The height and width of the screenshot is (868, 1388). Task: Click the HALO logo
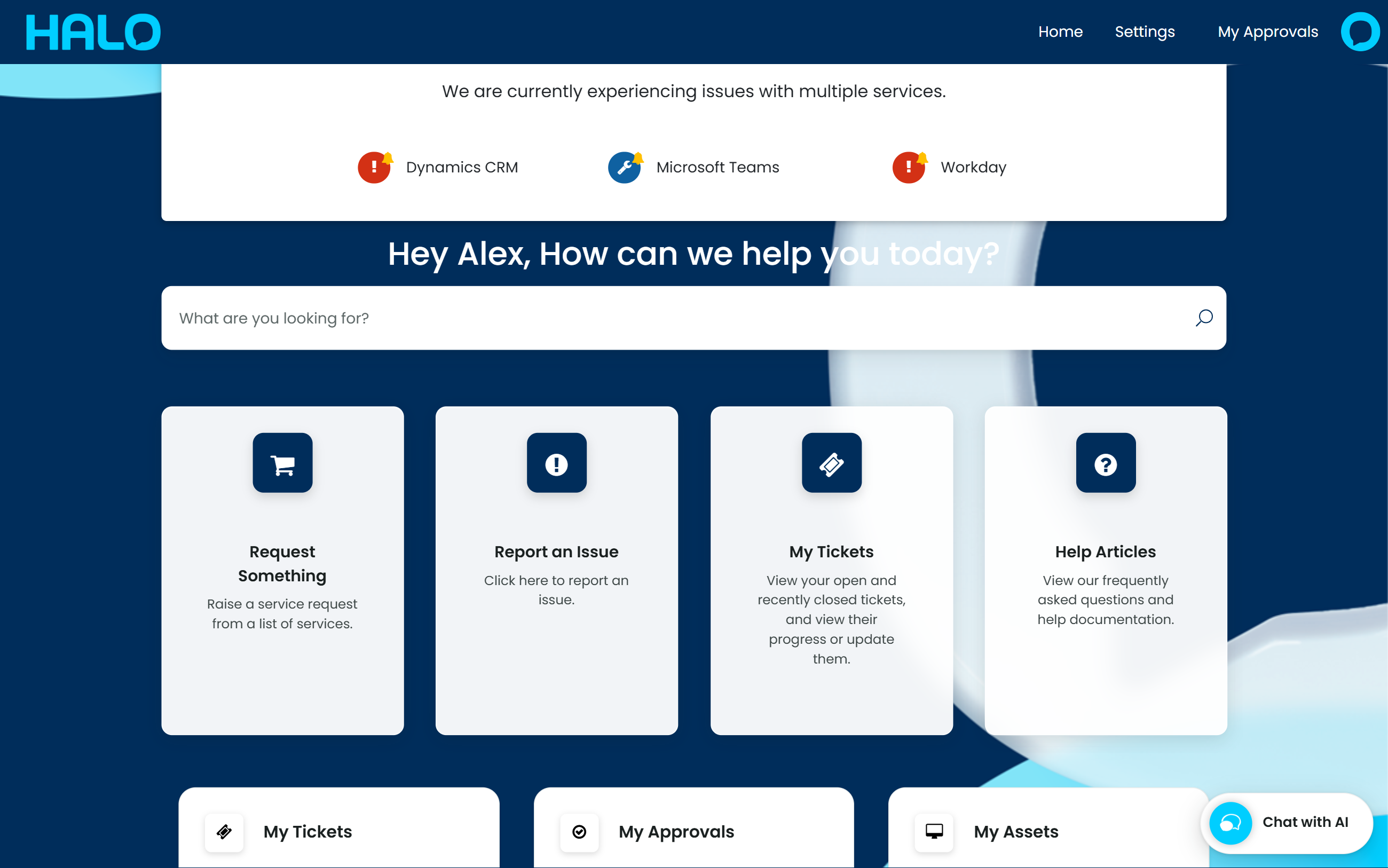pos(93,32)
